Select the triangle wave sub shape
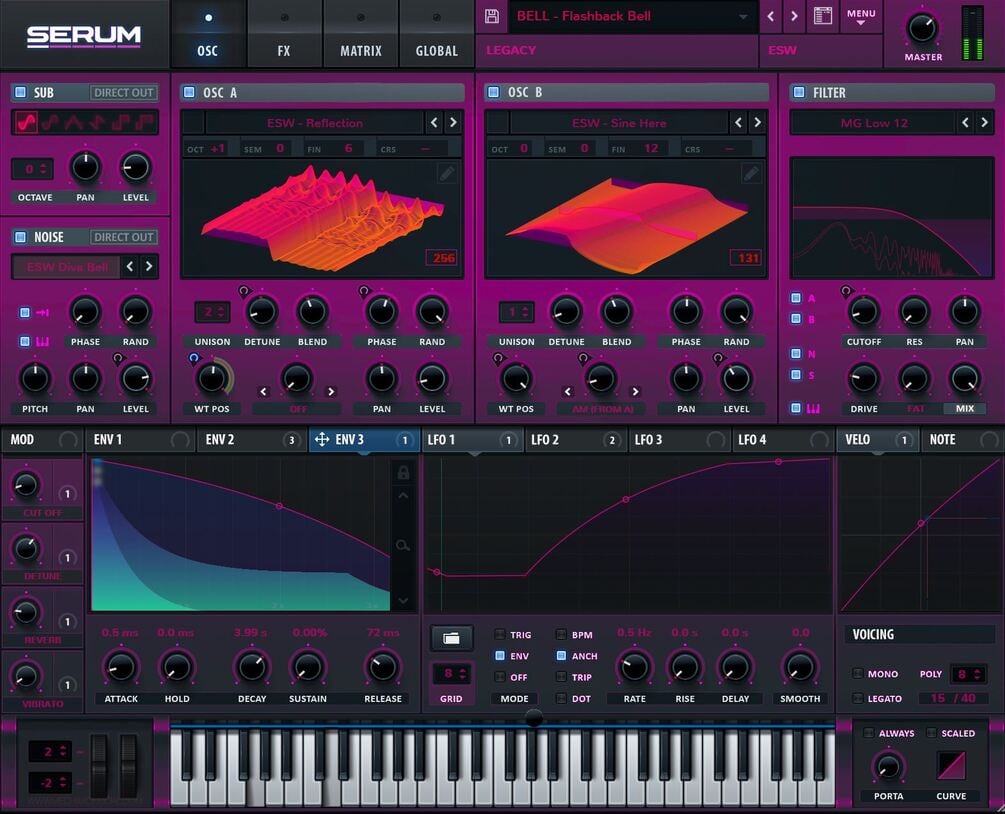 click(73, 122)
